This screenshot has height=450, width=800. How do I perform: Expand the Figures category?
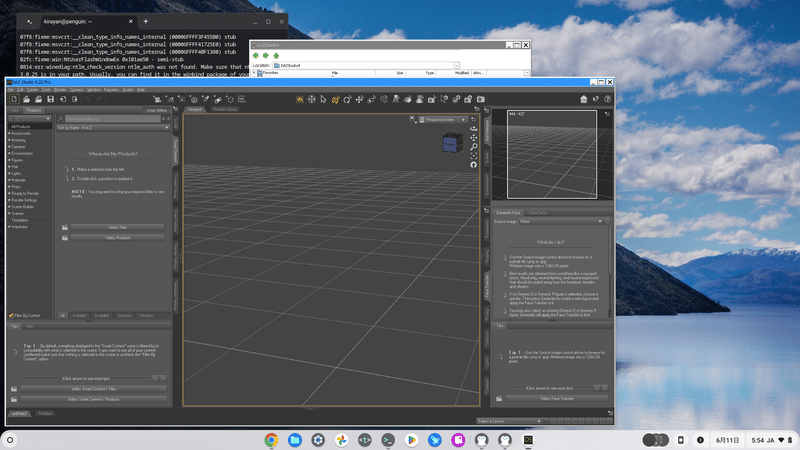9,160
